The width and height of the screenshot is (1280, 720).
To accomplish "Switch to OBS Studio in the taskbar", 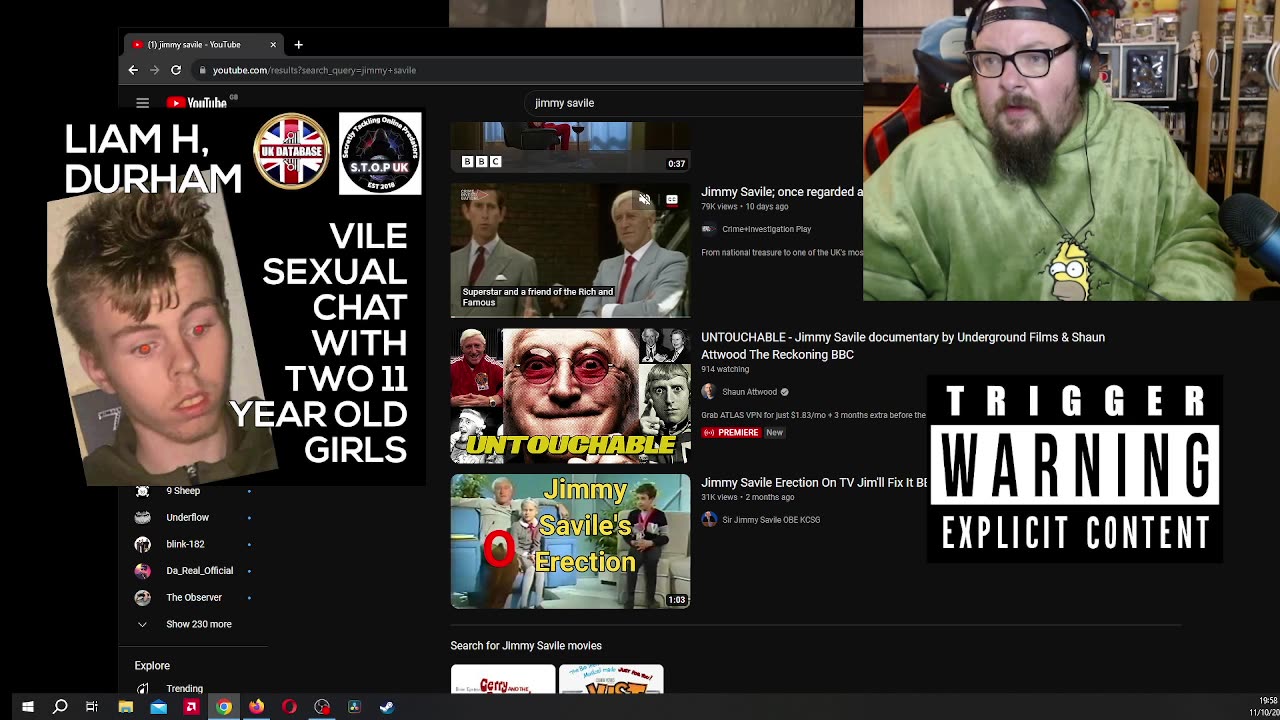I will [x=322, y=707].
